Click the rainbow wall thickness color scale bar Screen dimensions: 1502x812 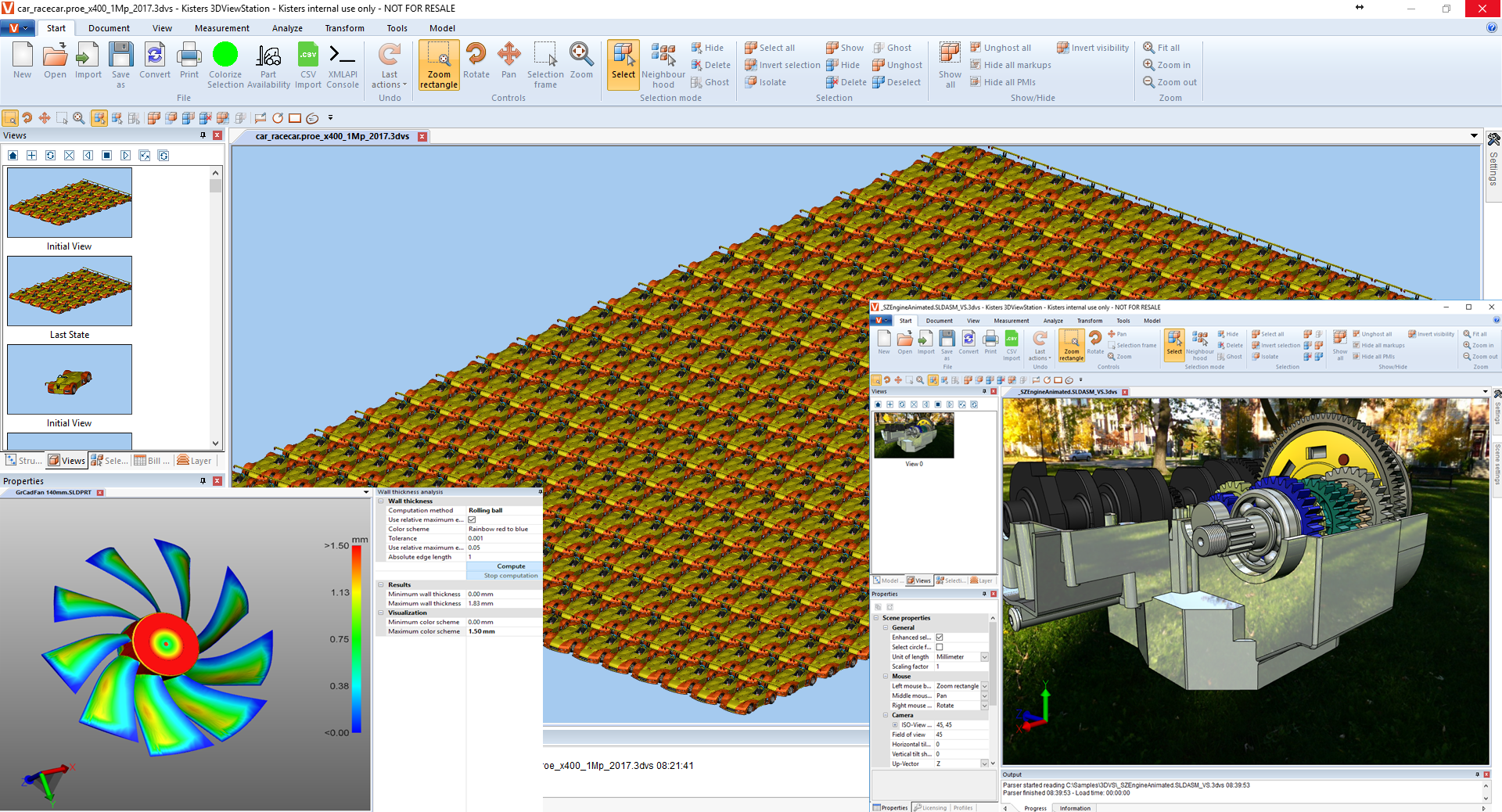(x=356, y=639)
